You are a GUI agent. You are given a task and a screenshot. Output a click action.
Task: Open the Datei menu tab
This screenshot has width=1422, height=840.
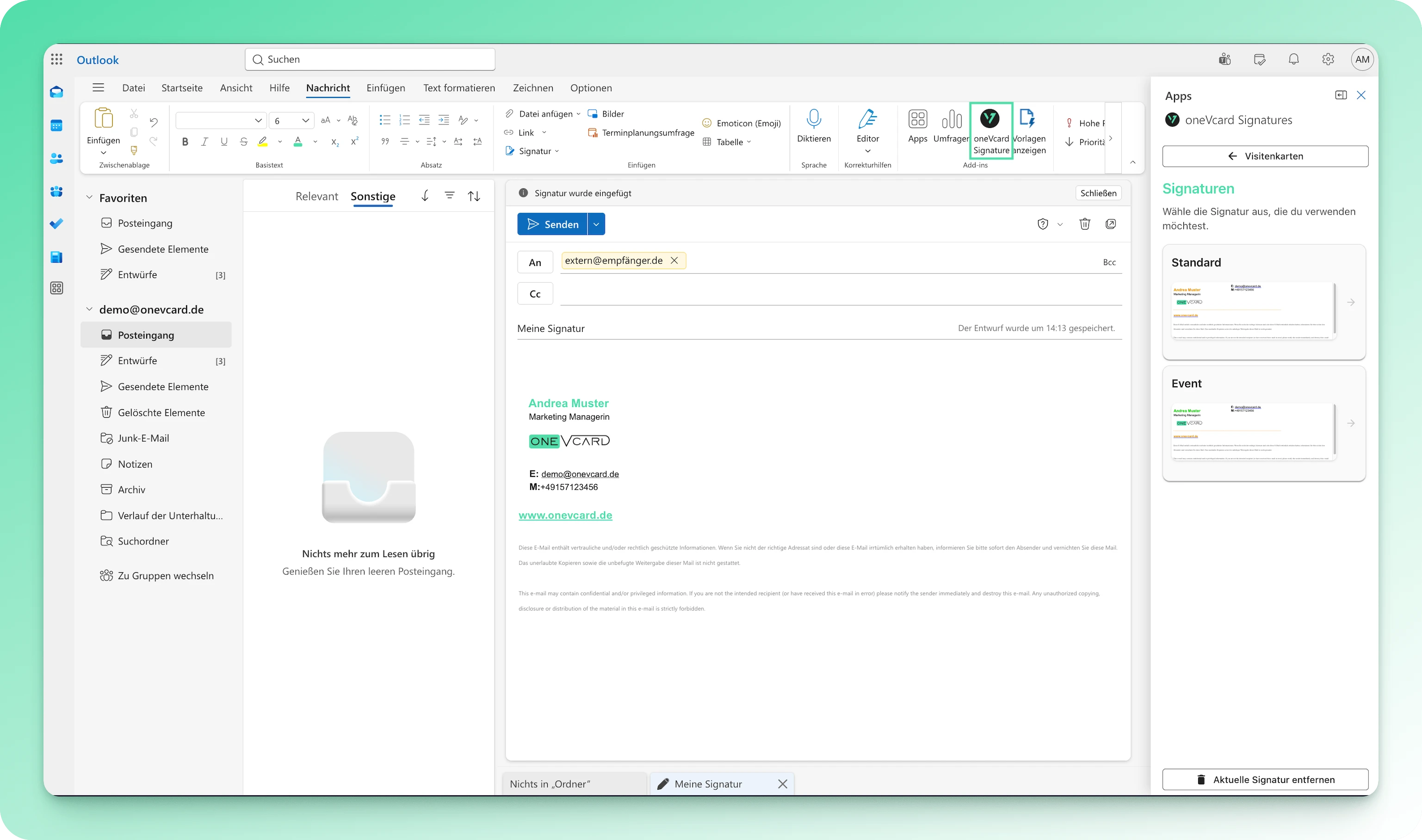(x=134, y=88)
